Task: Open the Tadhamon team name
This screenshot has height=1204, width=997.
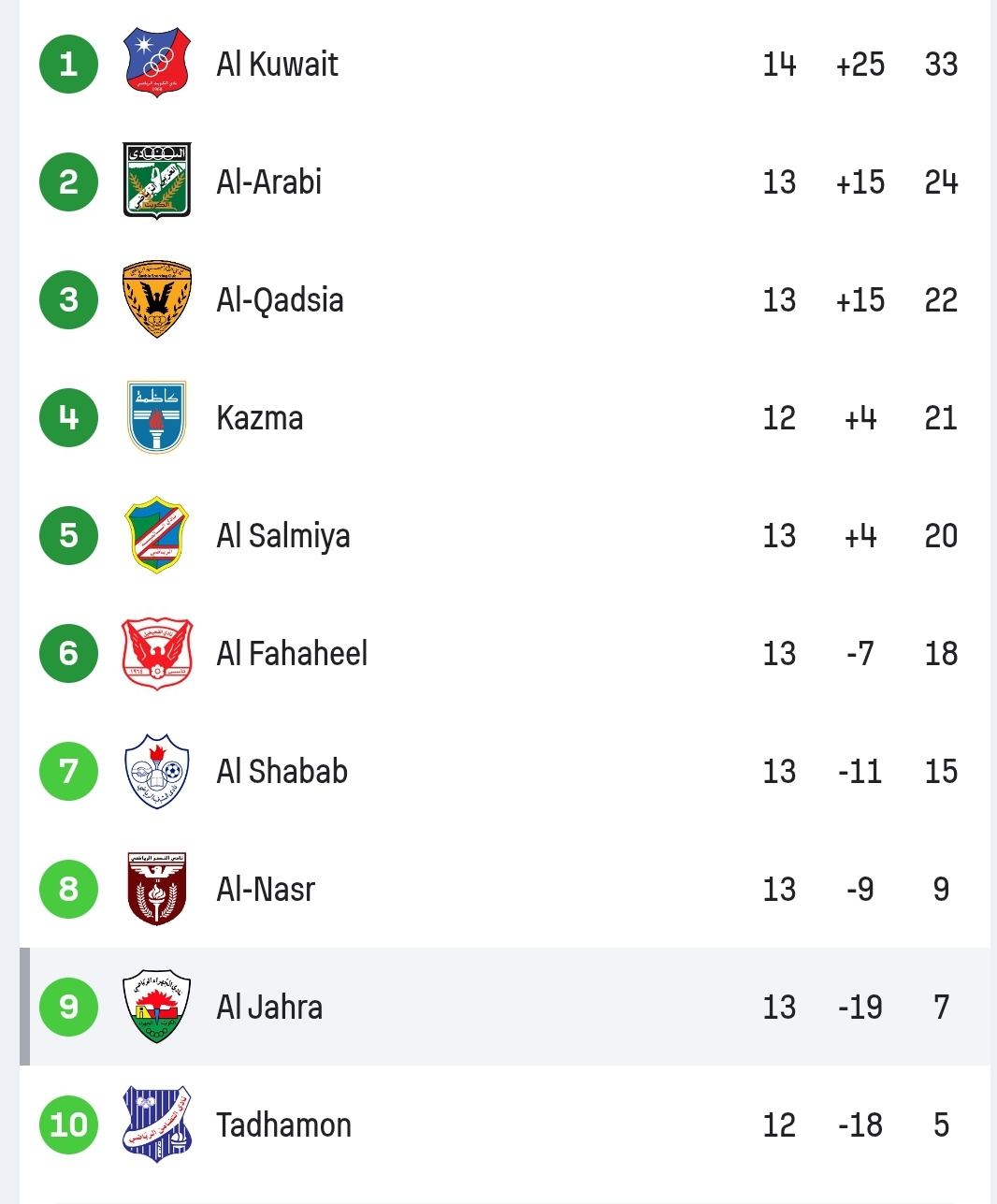Action: [x=283, y=1124]
